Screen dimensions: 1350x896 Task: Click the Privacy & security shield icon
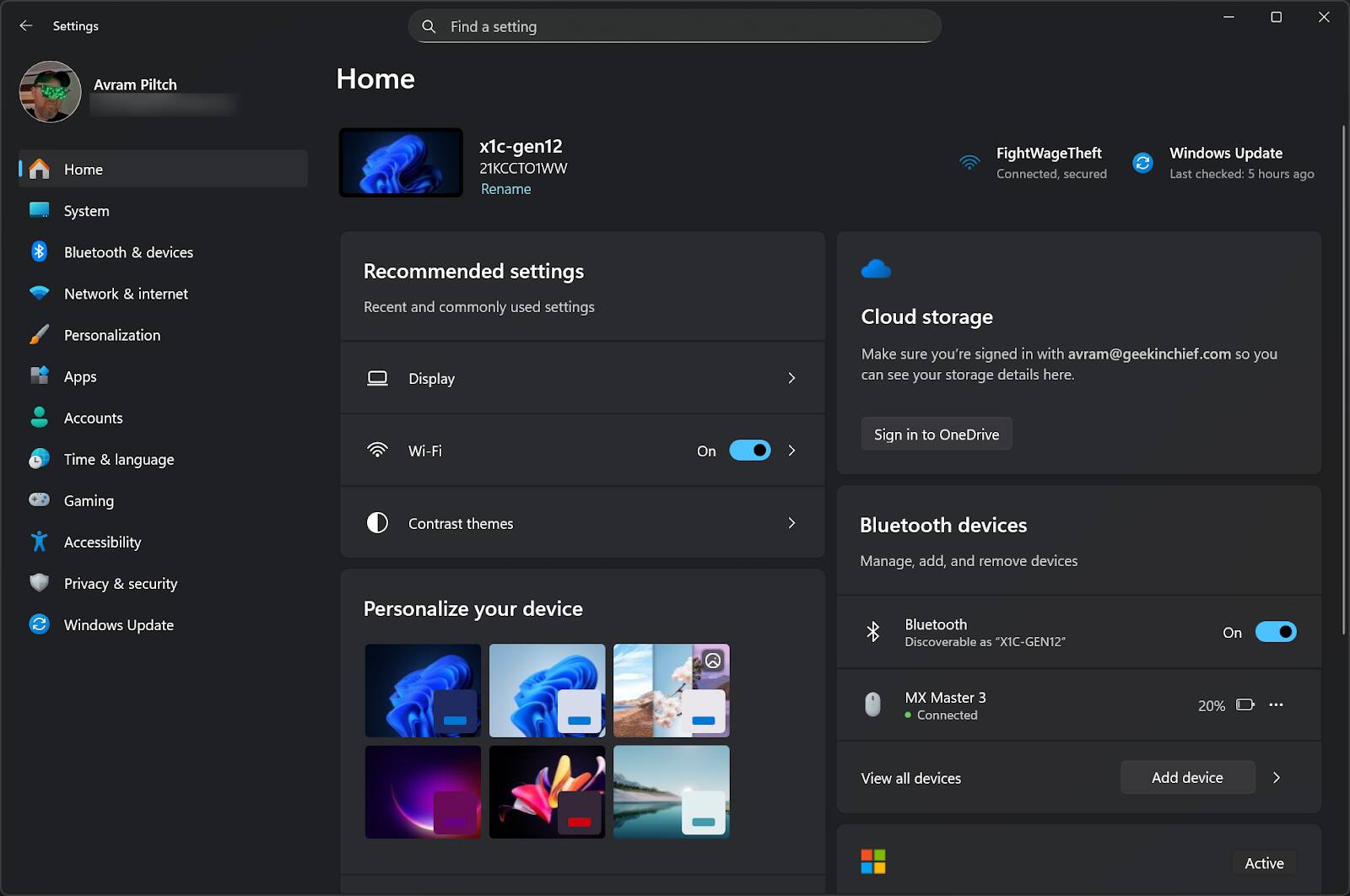[x=40, y=582]
